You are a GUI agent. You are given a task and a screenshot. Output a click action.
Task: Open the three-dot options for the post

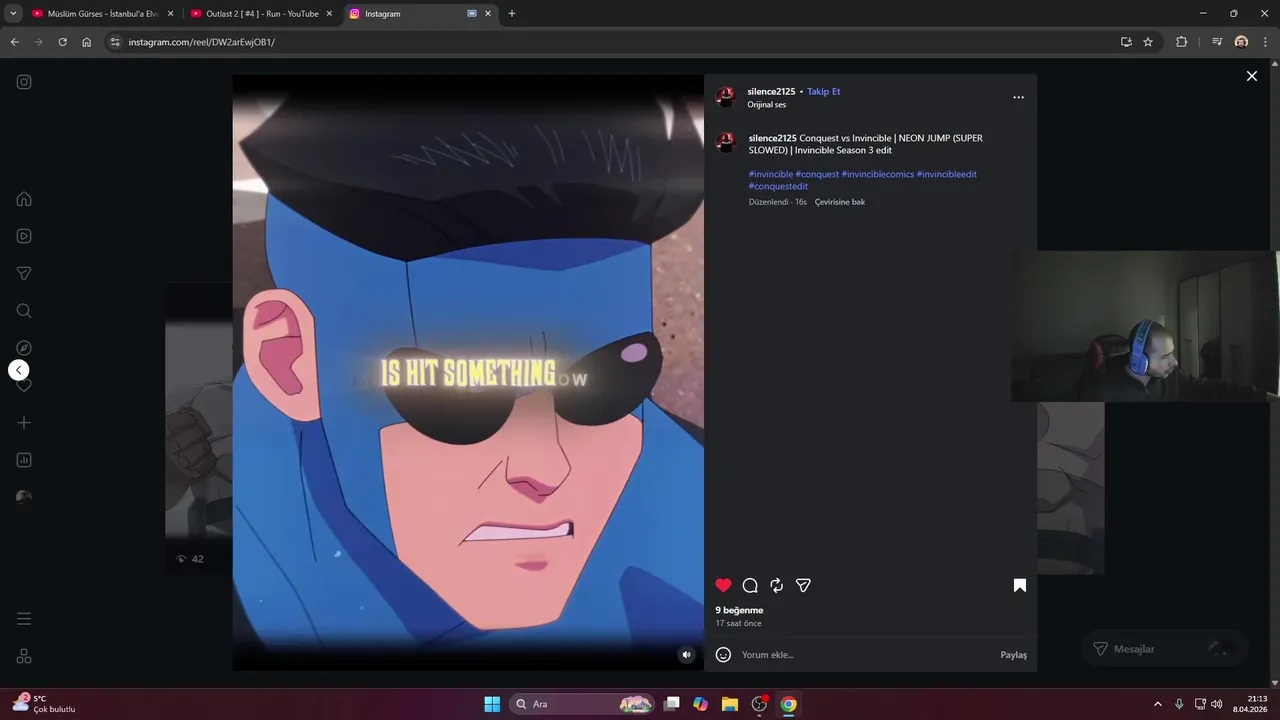coord(1018,97)
